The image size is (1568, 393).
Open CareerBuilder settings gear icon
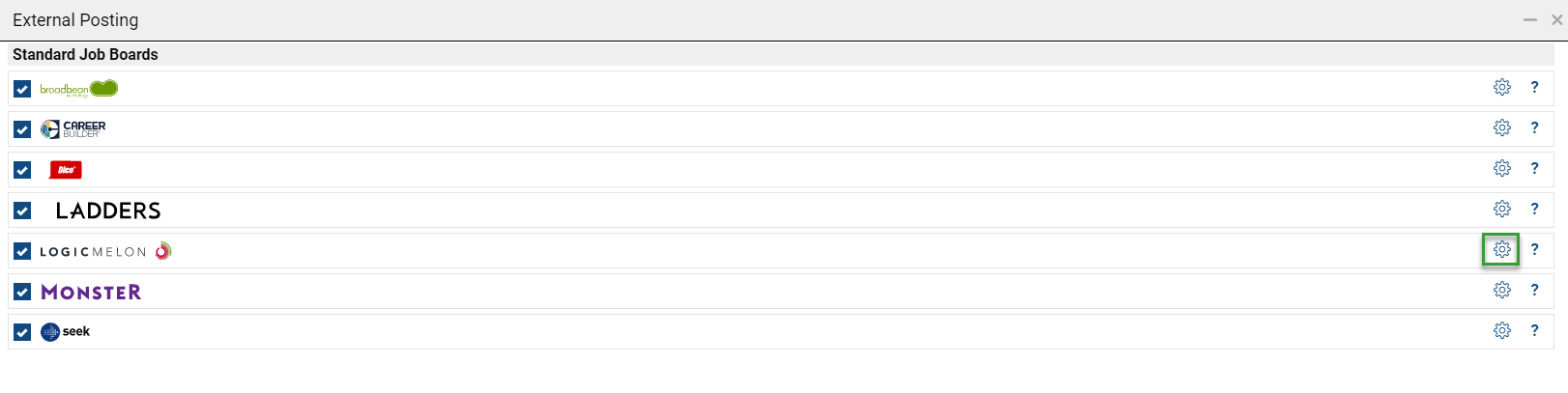coord(1501,127)
